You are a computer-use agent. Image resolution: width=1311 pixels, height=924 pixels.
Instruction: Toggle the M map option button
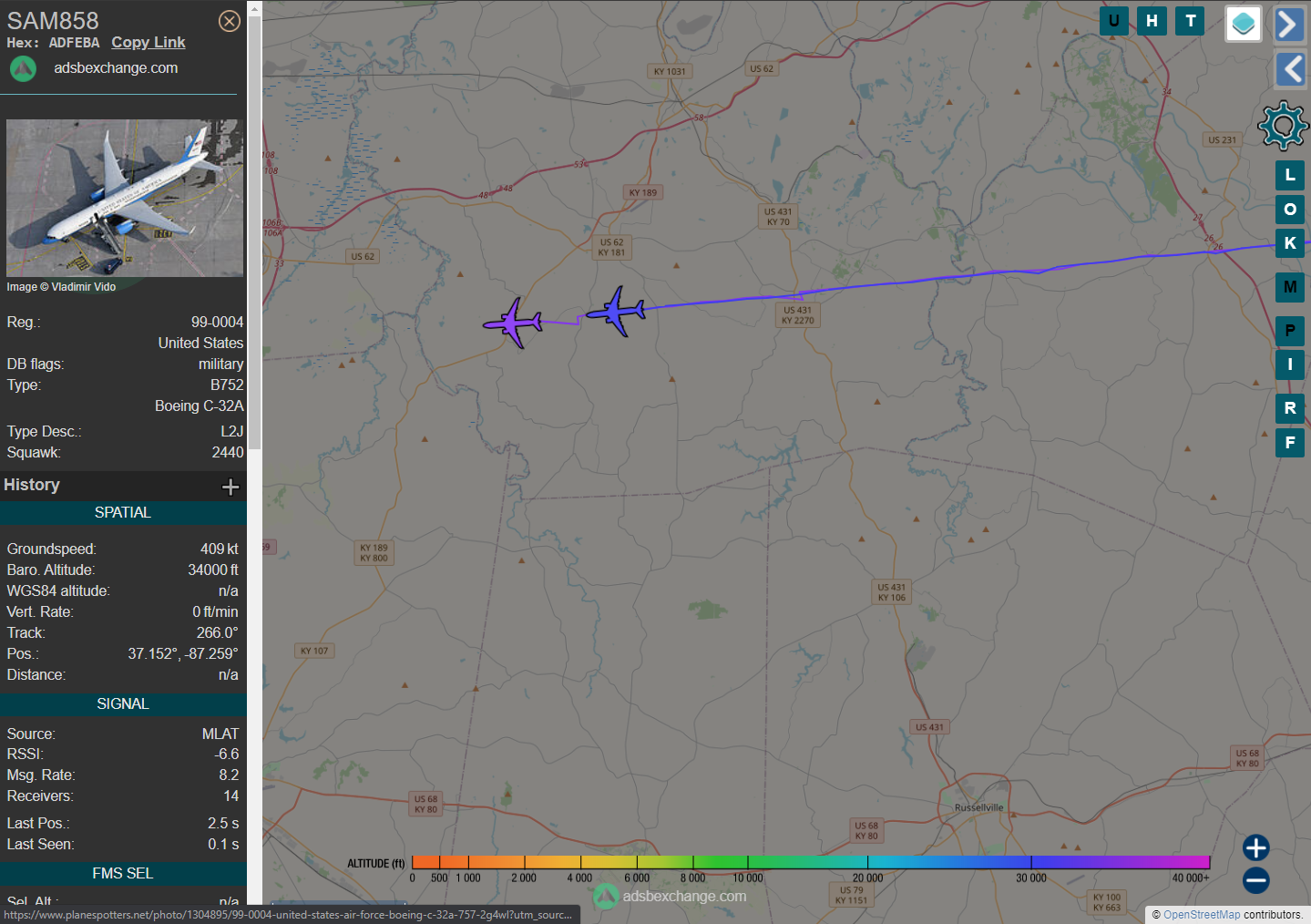click(x=1290, y=287)
